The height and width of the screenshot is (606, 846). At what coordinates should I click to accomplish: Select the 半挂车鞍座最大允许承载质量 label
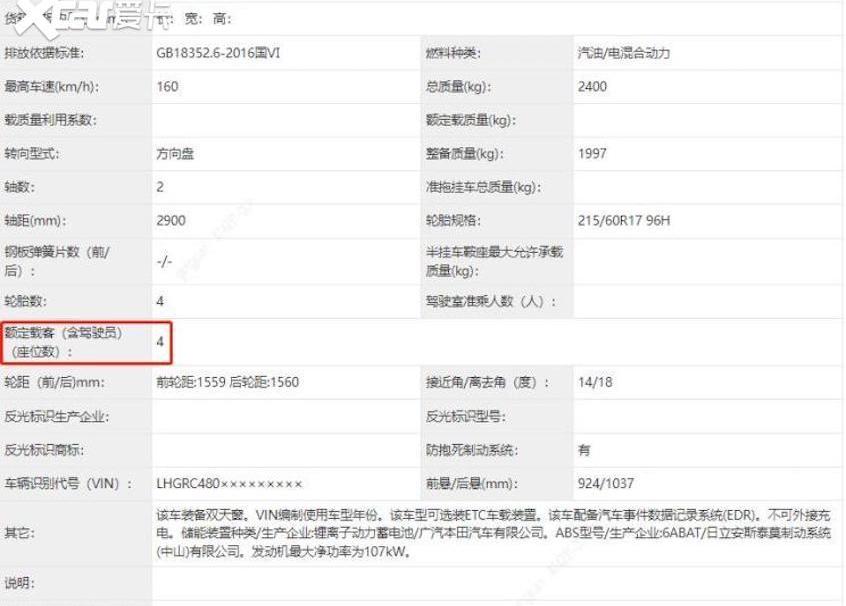(494, 261)
